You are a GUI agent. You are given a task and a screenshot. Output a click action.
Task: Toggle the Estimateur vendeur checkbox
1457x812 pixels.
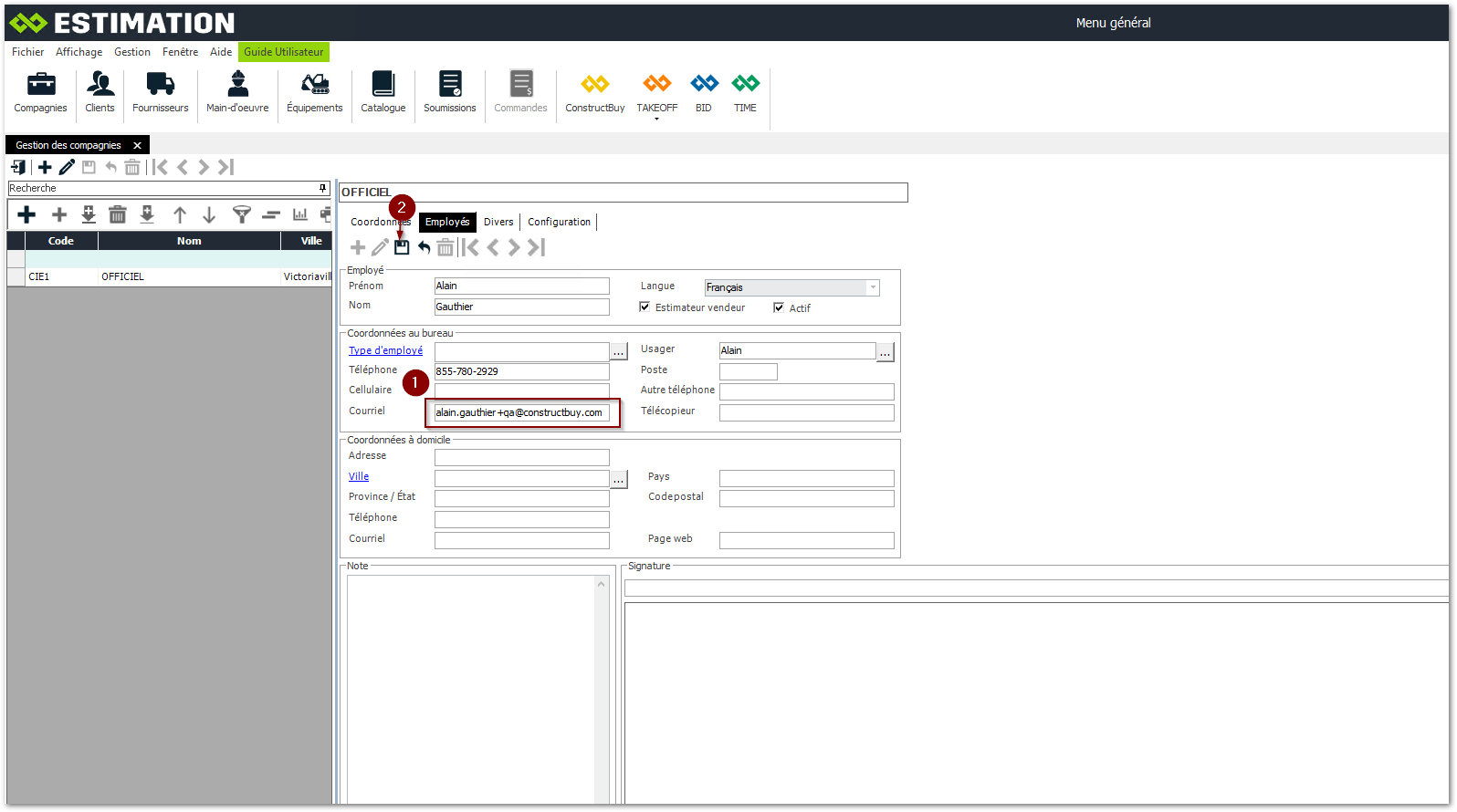(x=645, y=307)
